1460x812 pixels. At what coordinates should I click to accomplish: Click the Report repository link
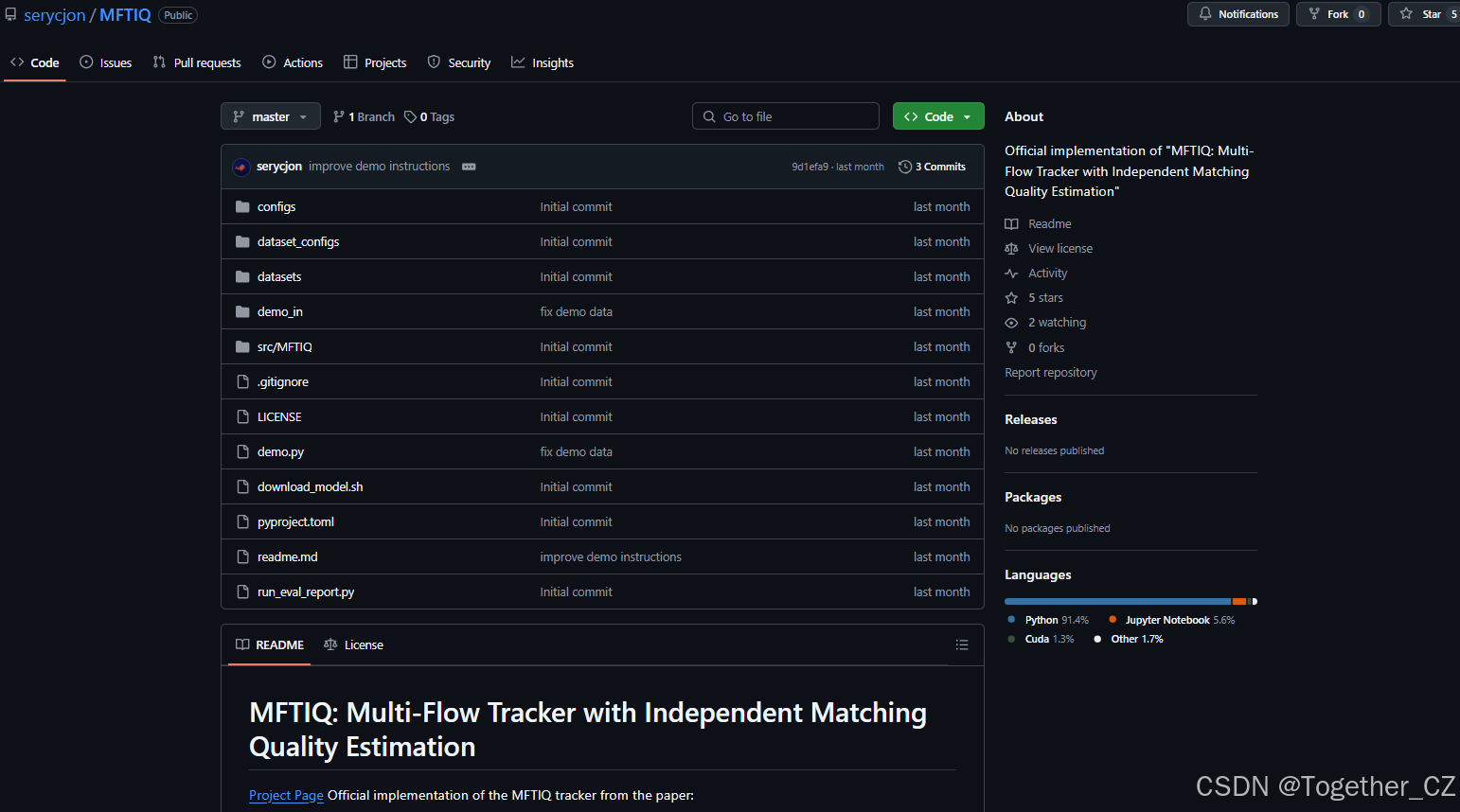pos(1051,372)
